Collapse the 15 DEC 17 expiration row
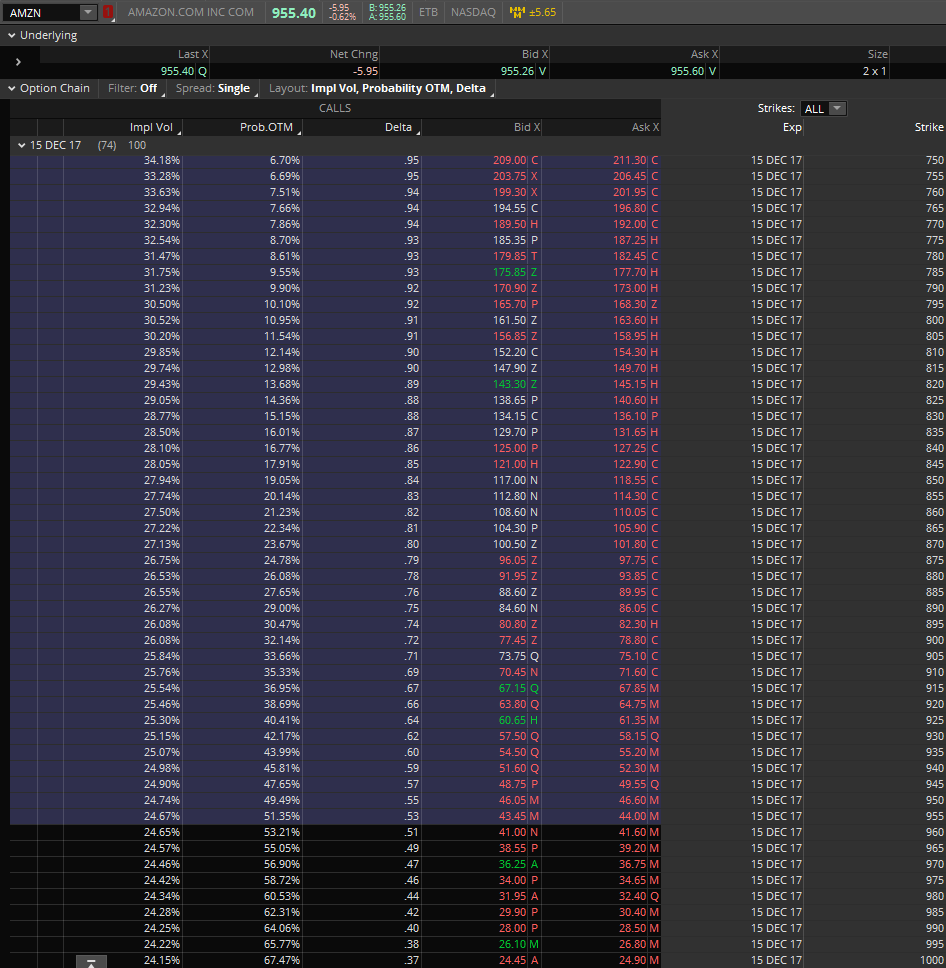Viewport: 946px width, 968px height. pos(21,145)
